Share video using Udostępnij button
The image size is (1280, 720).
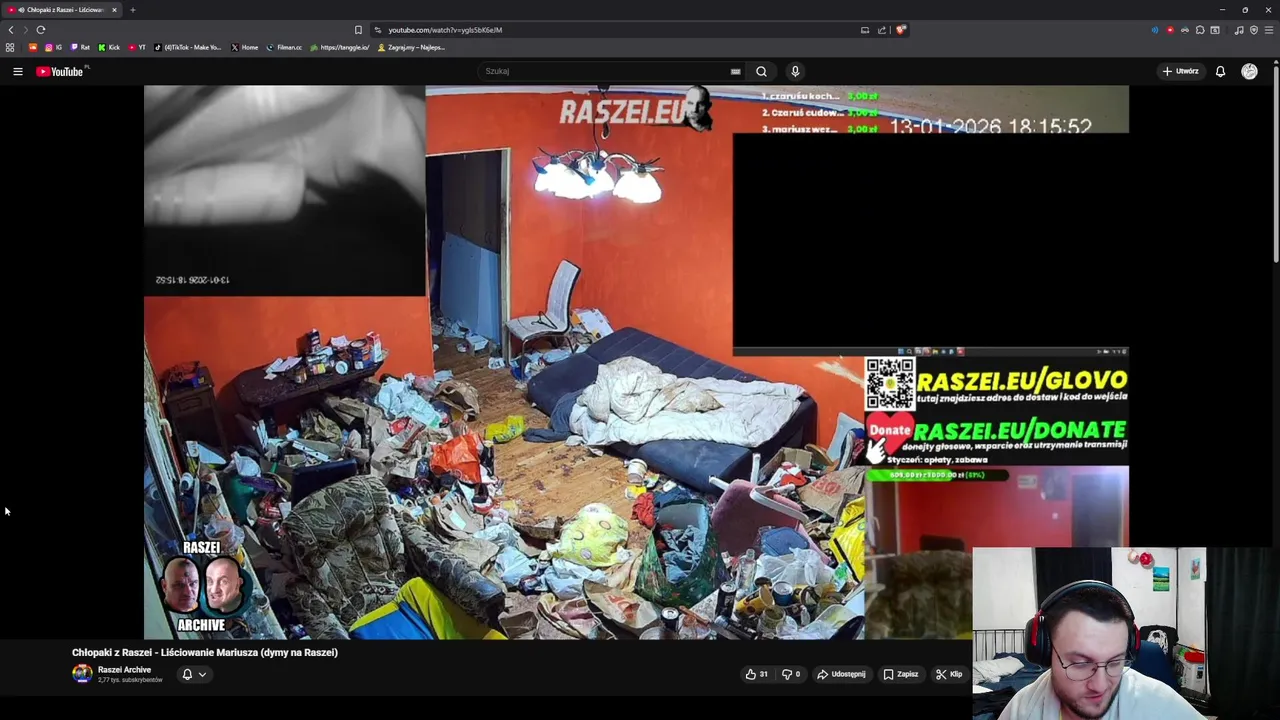841,674
